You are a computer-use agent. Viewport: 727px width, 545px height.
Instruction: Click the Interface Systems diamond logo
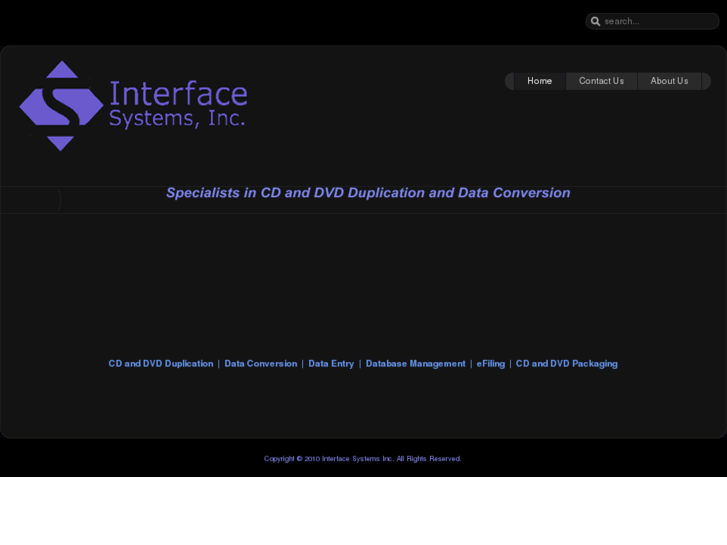(61, 106)
